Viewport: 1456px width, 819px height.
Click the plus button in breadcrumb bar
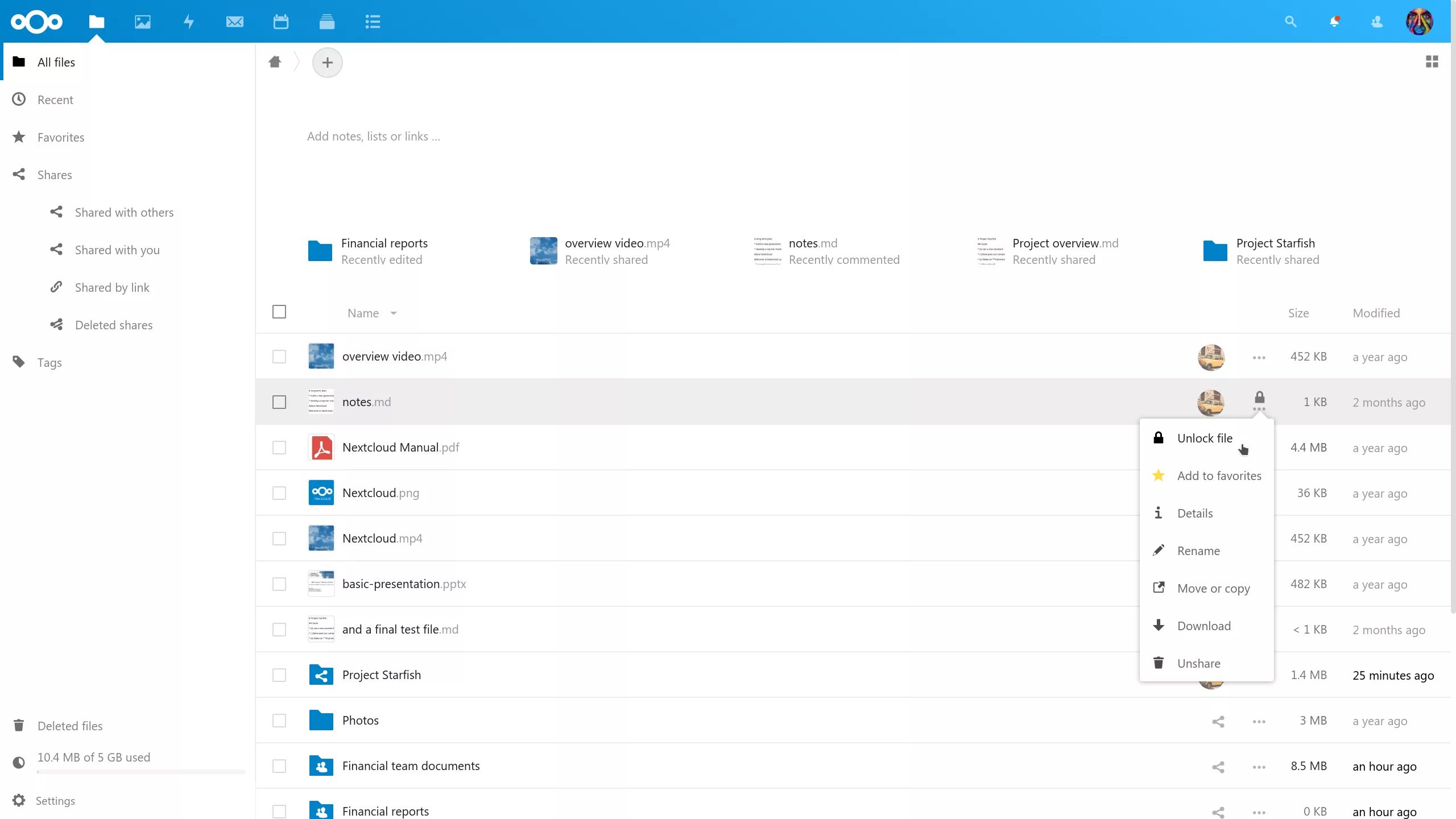click(x=327, y=62)
